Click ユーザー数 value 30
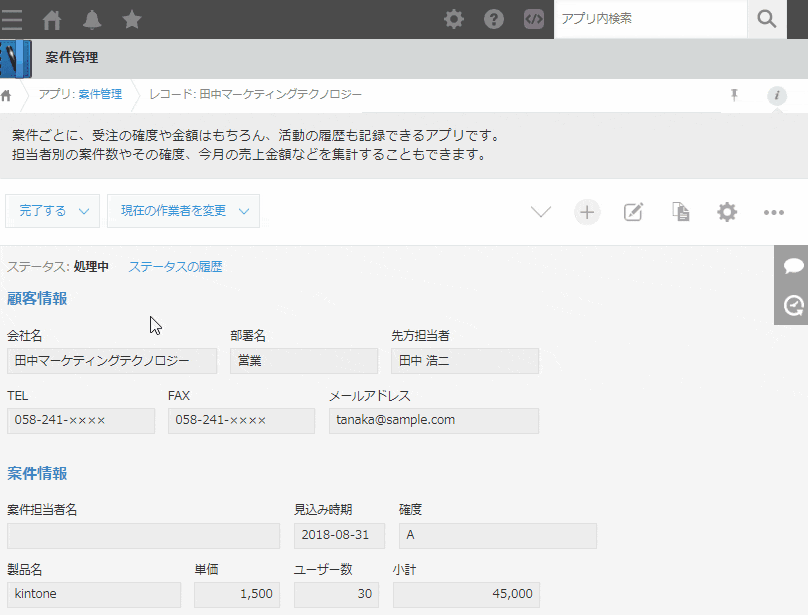Screen dimensions: 808x615 coord(336,595)
